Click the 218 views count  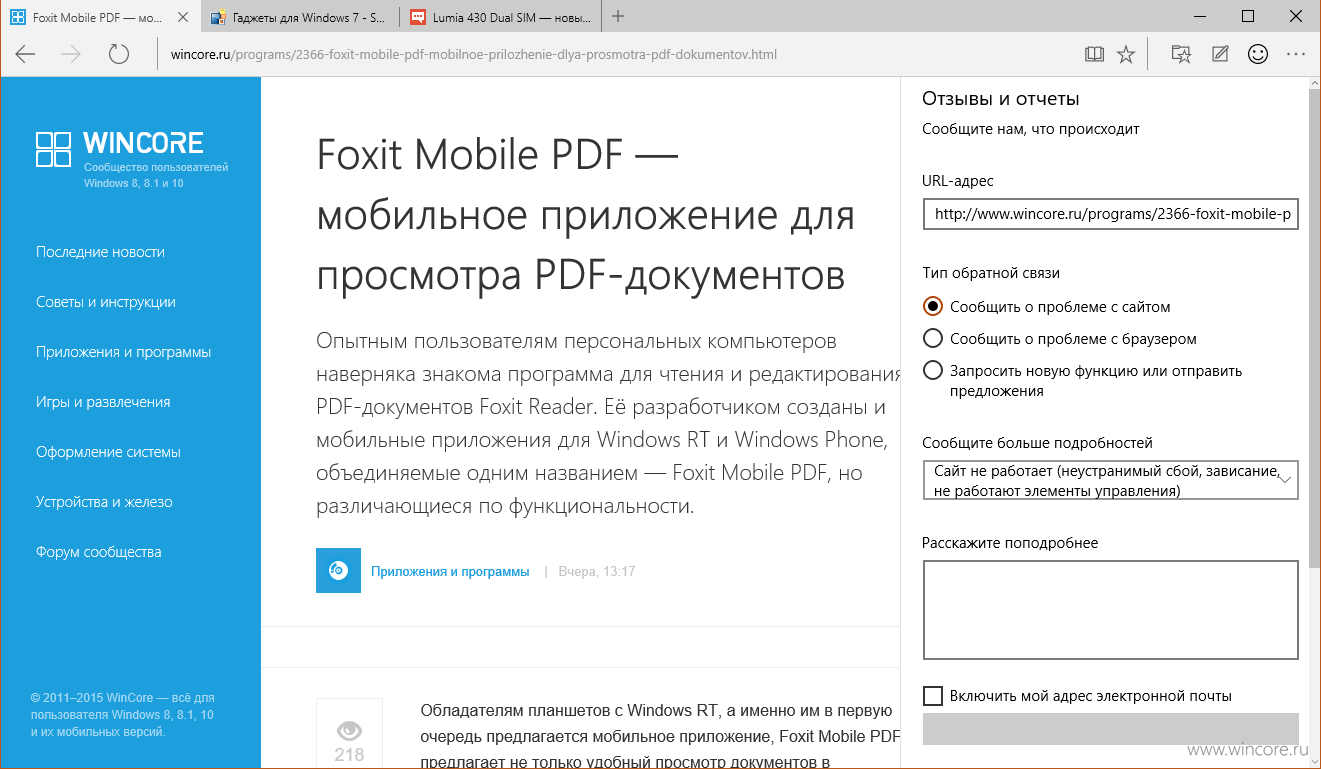pos(349,755)
